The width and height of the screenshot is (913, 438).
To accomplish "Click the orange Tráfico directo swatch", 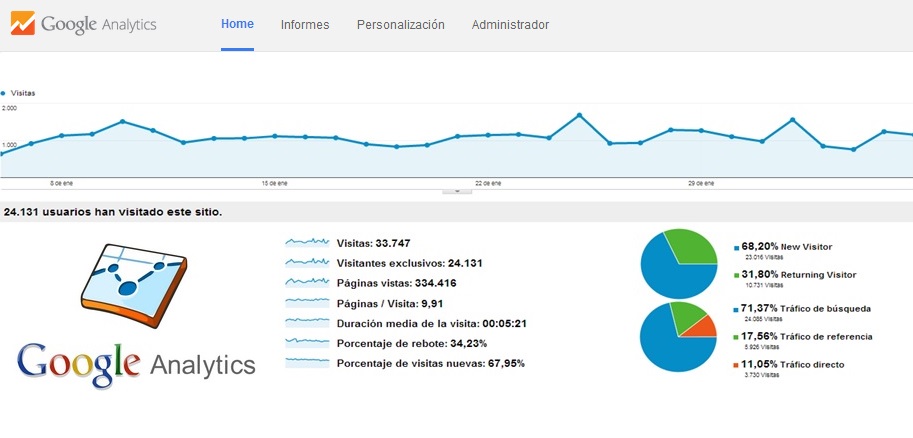I will [x=737, y=366].
